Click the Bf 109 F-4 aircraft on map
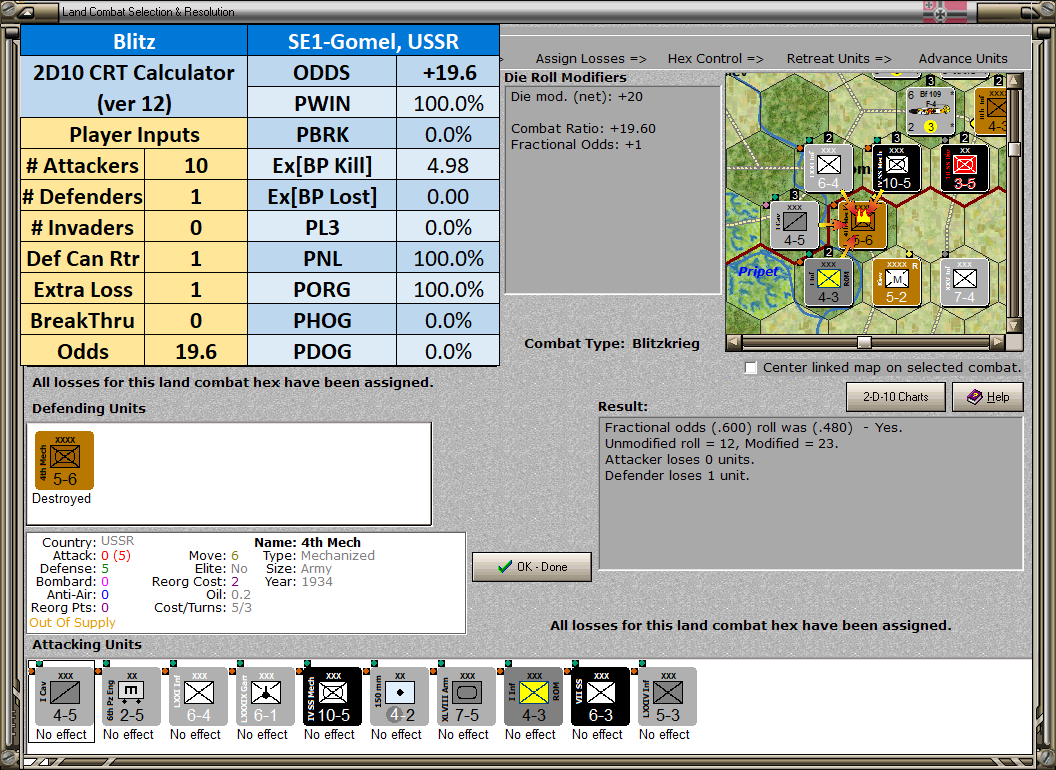The height and width of the screenshot is (770, 1056). coord(931,111)
